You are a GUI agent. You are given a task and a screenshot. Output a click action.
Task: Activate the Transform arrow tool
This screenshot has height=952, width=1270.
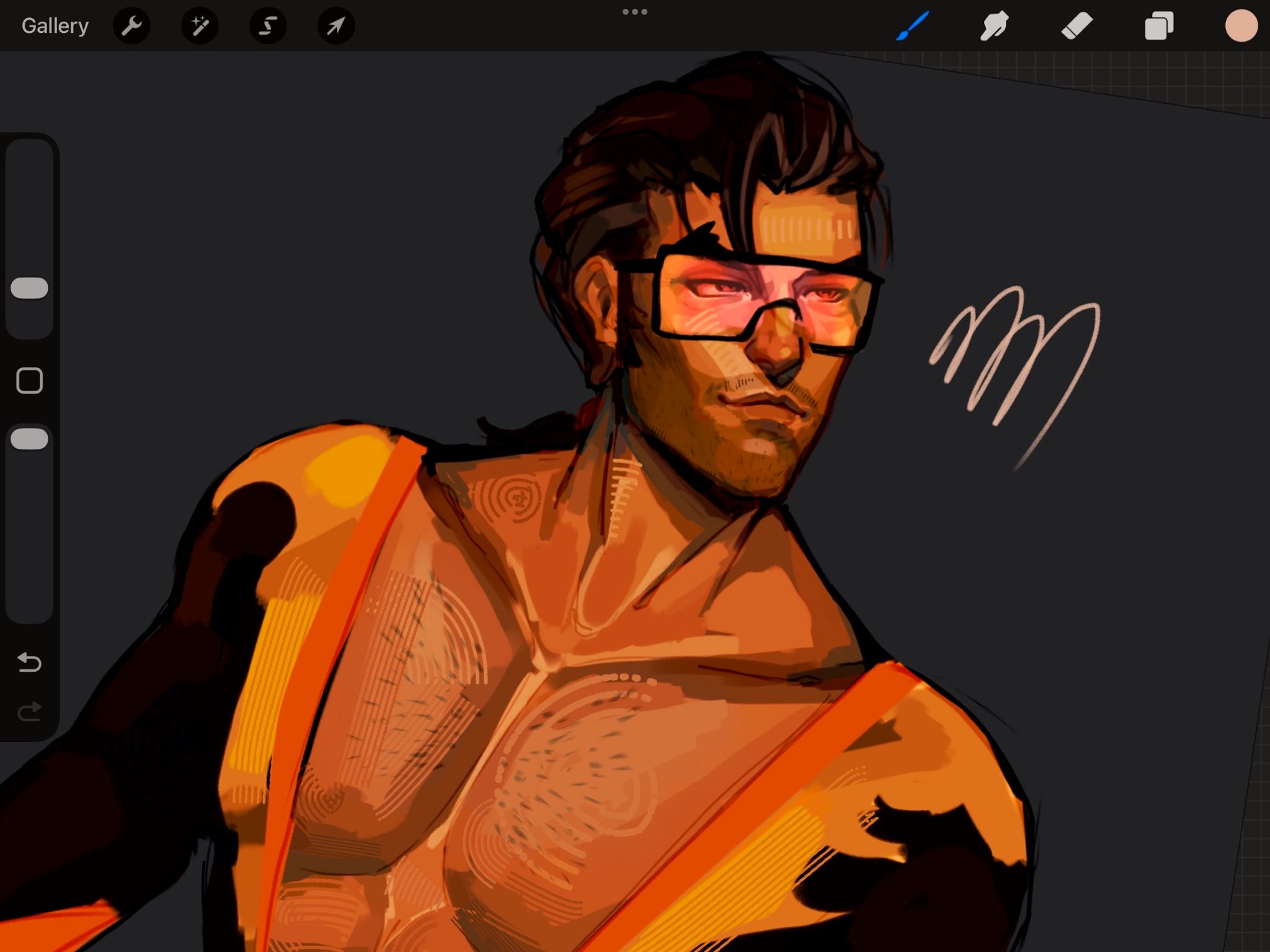coord(335,26)
